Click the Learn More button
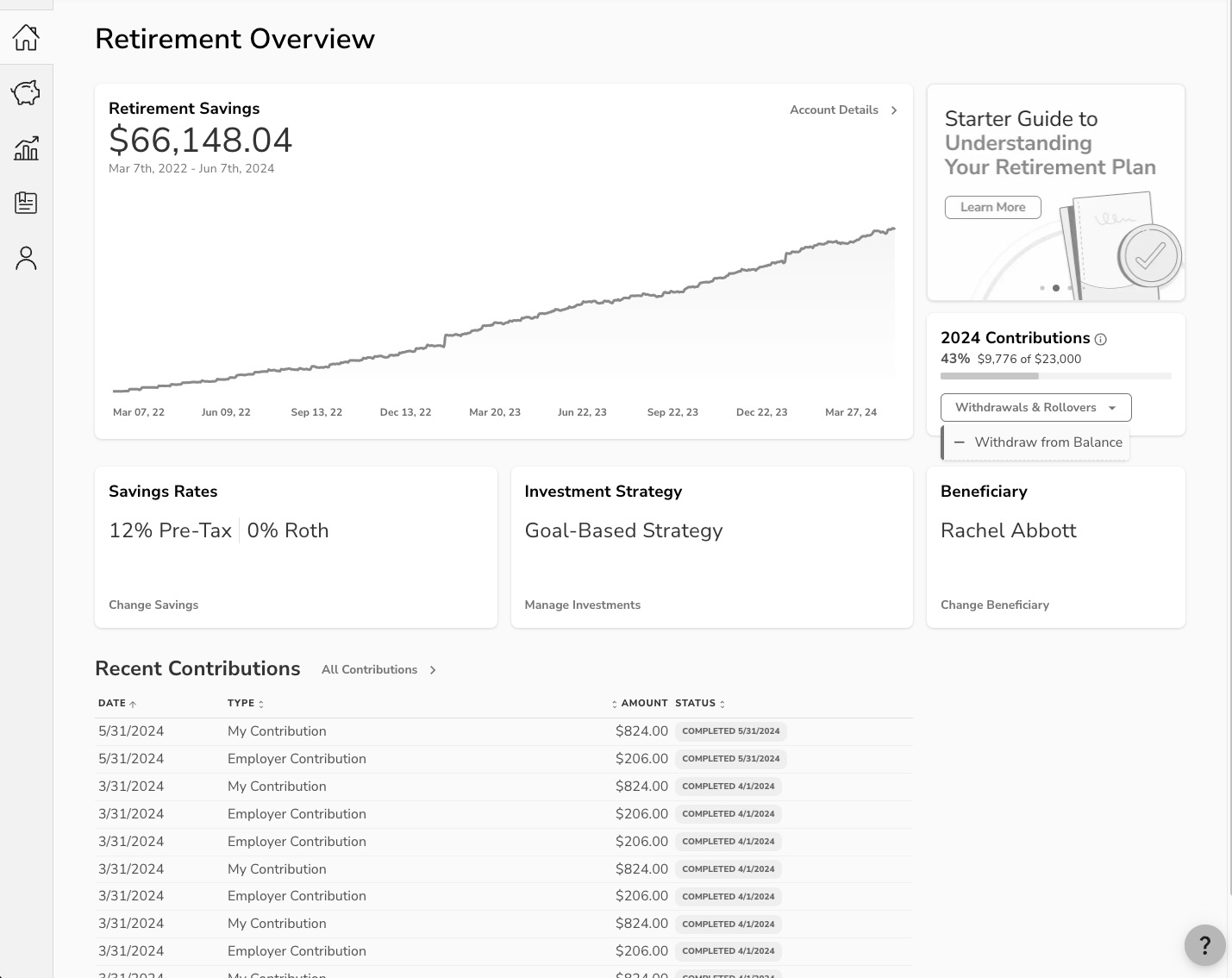1232x978 pixels. [992, 208]
